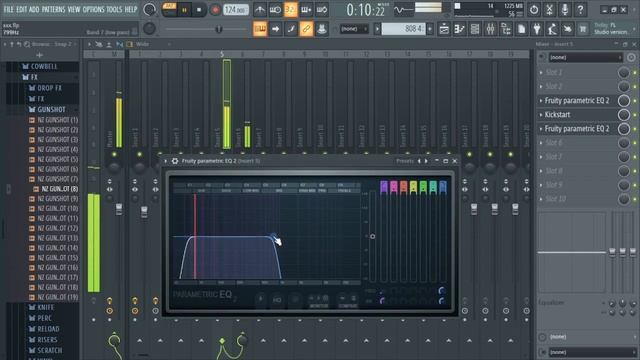
Task: Click the tempo 174 display
Action: coord(236,10)
